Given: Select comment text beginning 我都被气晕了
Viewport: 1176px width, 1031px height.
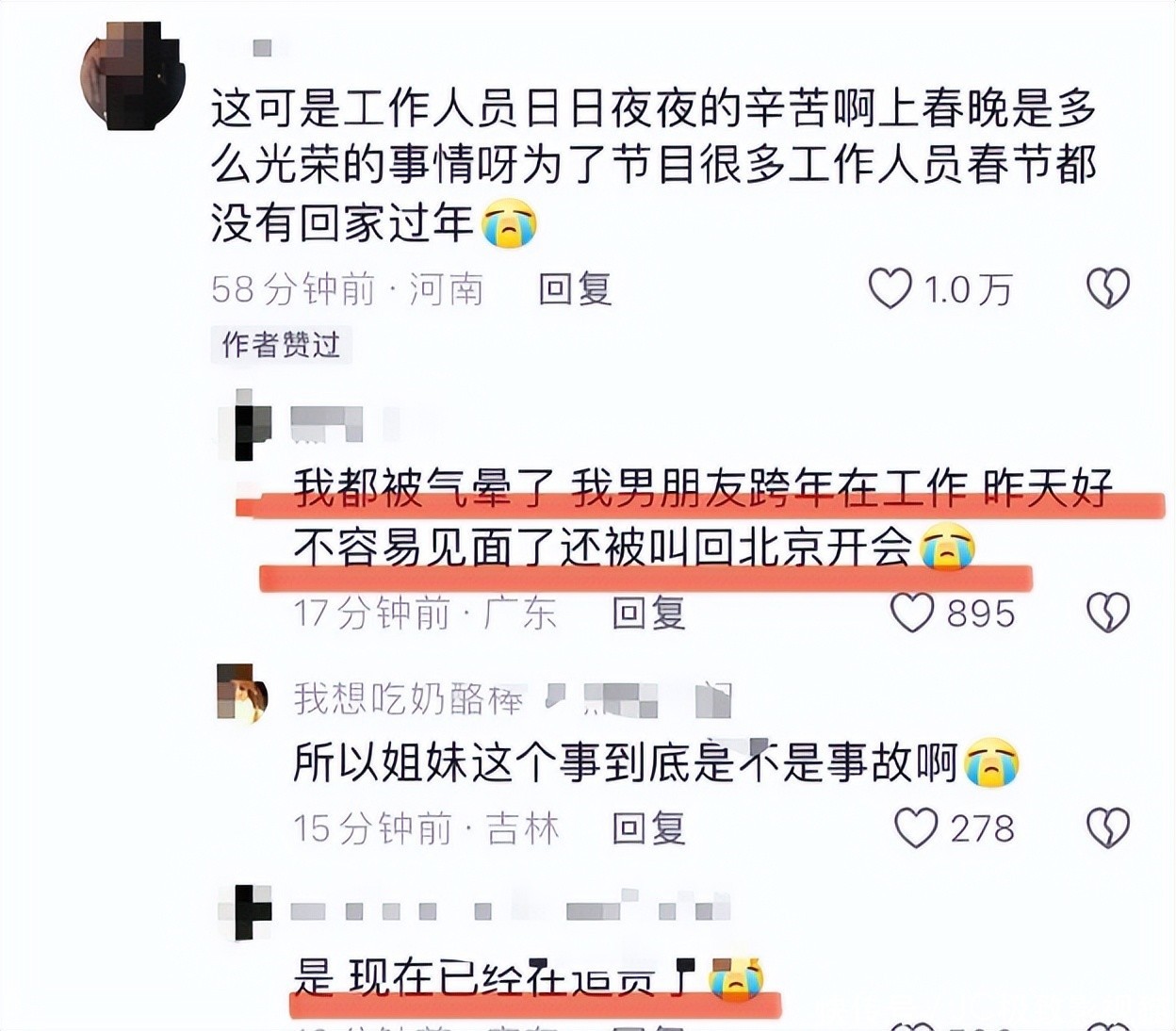Looking at the screenshot, I should (x=703, y=516).
